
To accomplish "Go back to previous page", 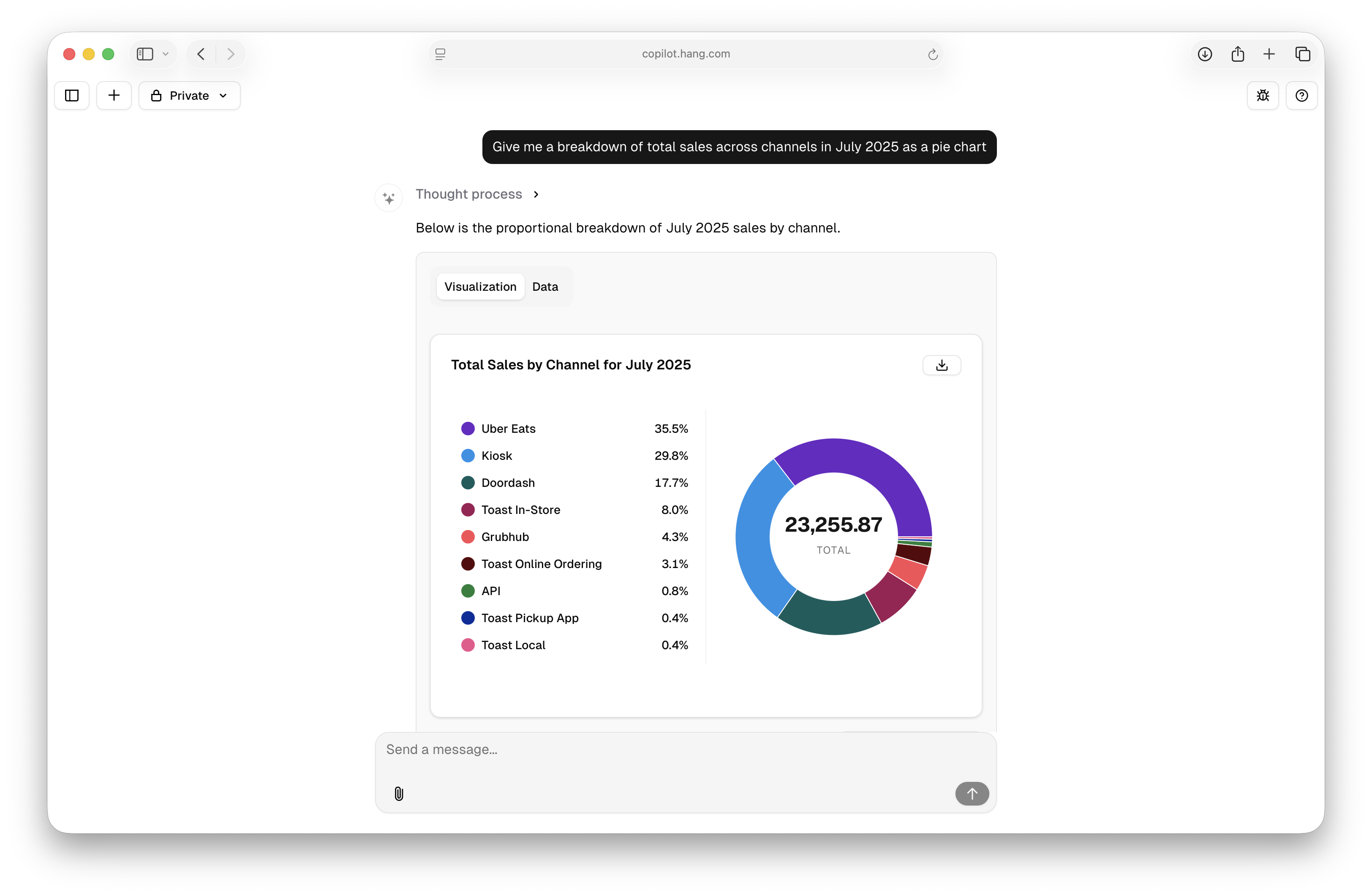I will pyautogui.click(x=201, y=54).
